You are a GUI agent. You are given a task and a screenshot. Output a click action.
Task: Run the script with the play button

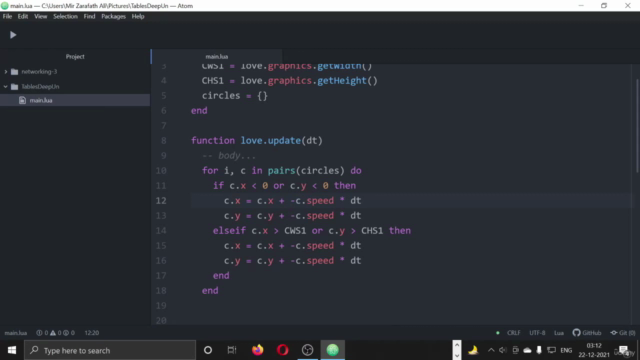(13, 35)
